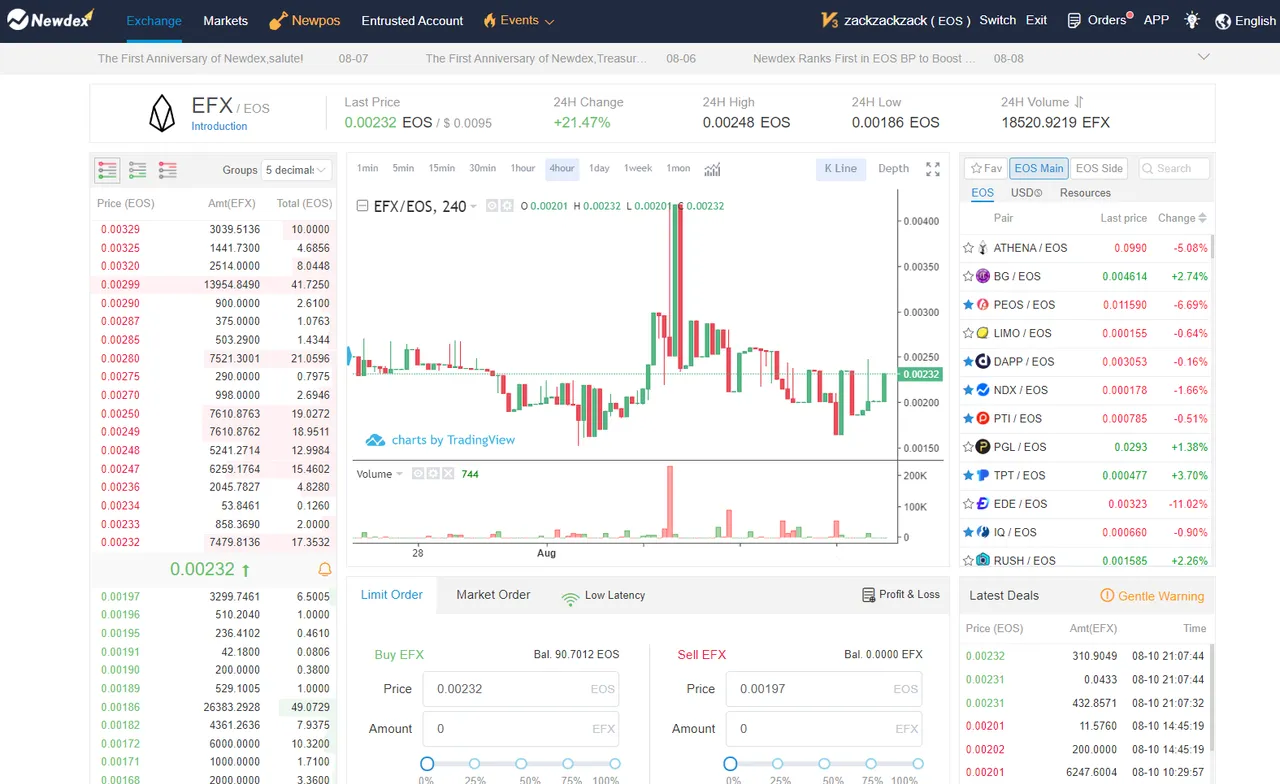Open First Anniversary of Newdex,salute! announcement
The height and width of the screenshot is (784, 1280).
point(200,58)
